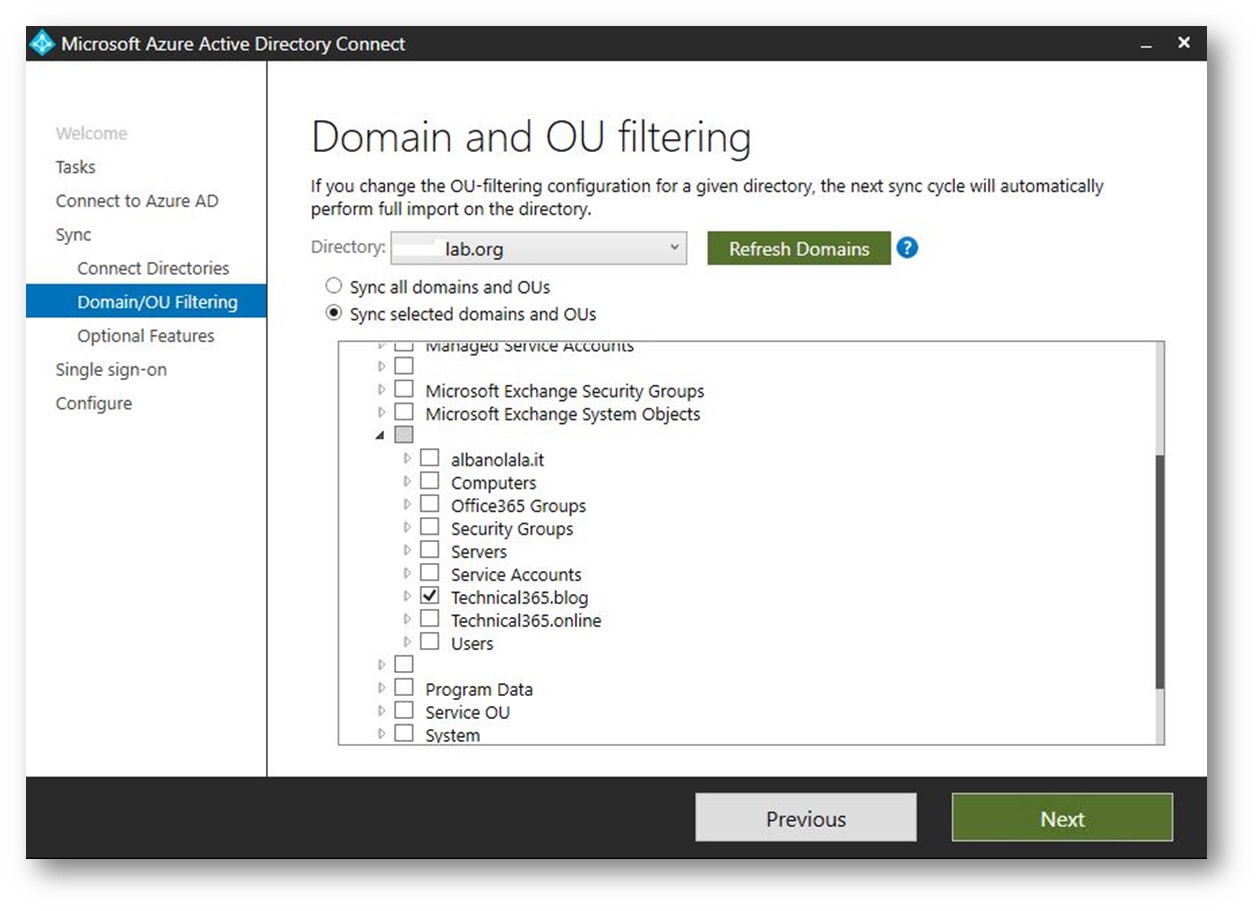Image resolution: width=1259 pixels, height=911 pixels.
Task: Click the blue help question mark icon
Action: (907, 248)
